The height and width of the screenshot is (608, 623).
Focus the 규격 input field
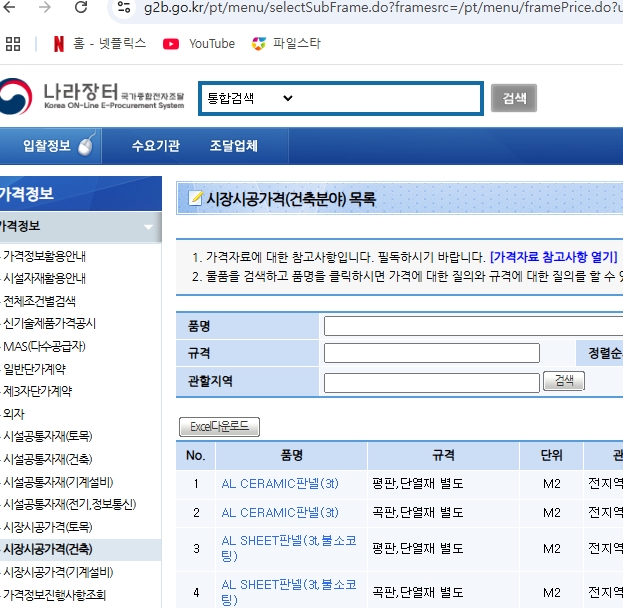click(432, 353)
